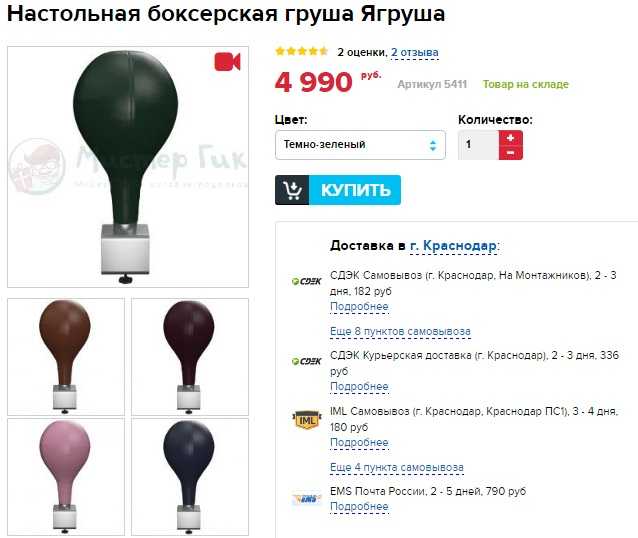Select the brown punching bag thumbnail

[x=66, y=357]
